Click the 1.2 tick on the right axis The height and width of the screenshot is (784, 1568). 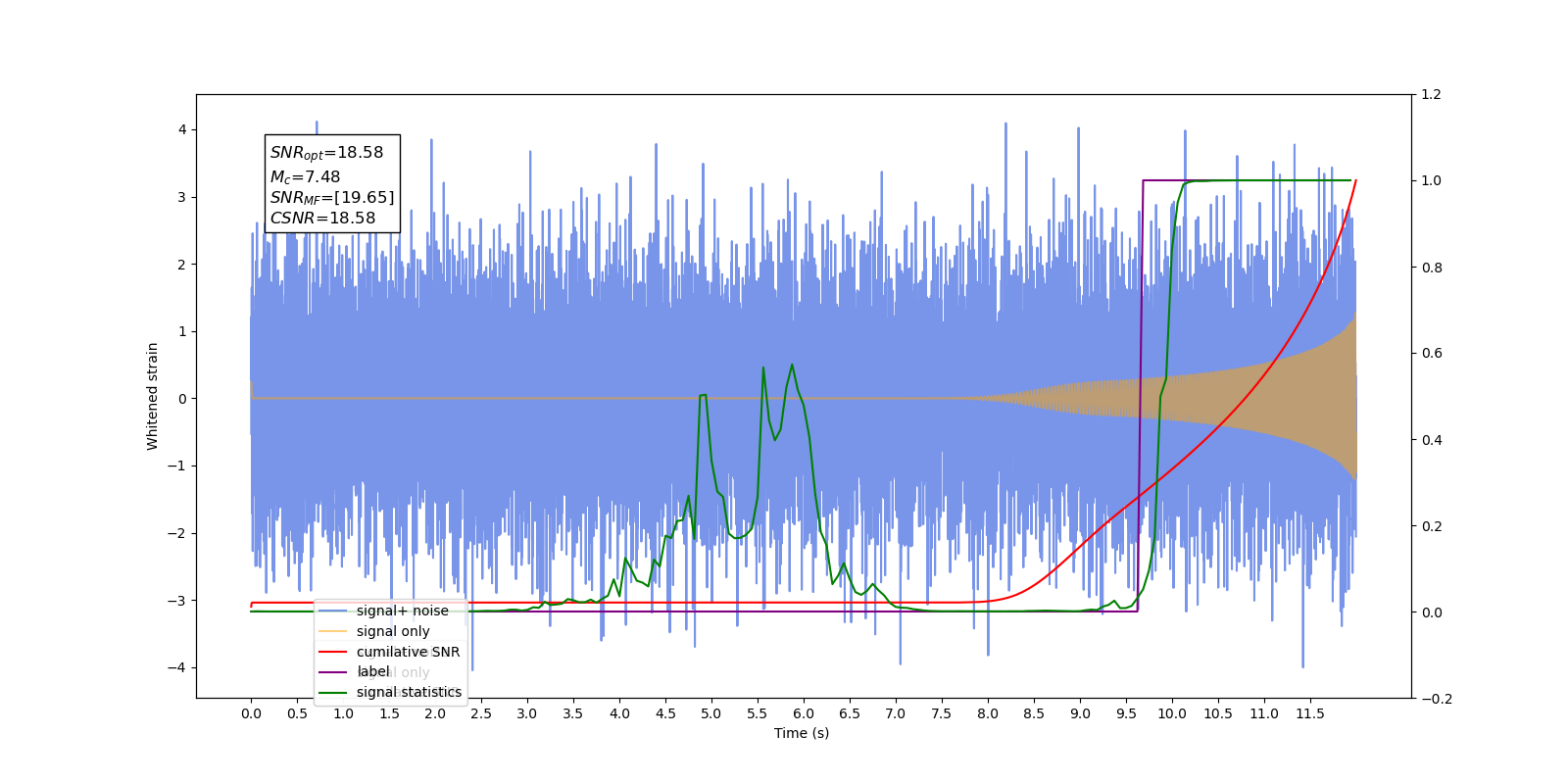point(1432,95)
